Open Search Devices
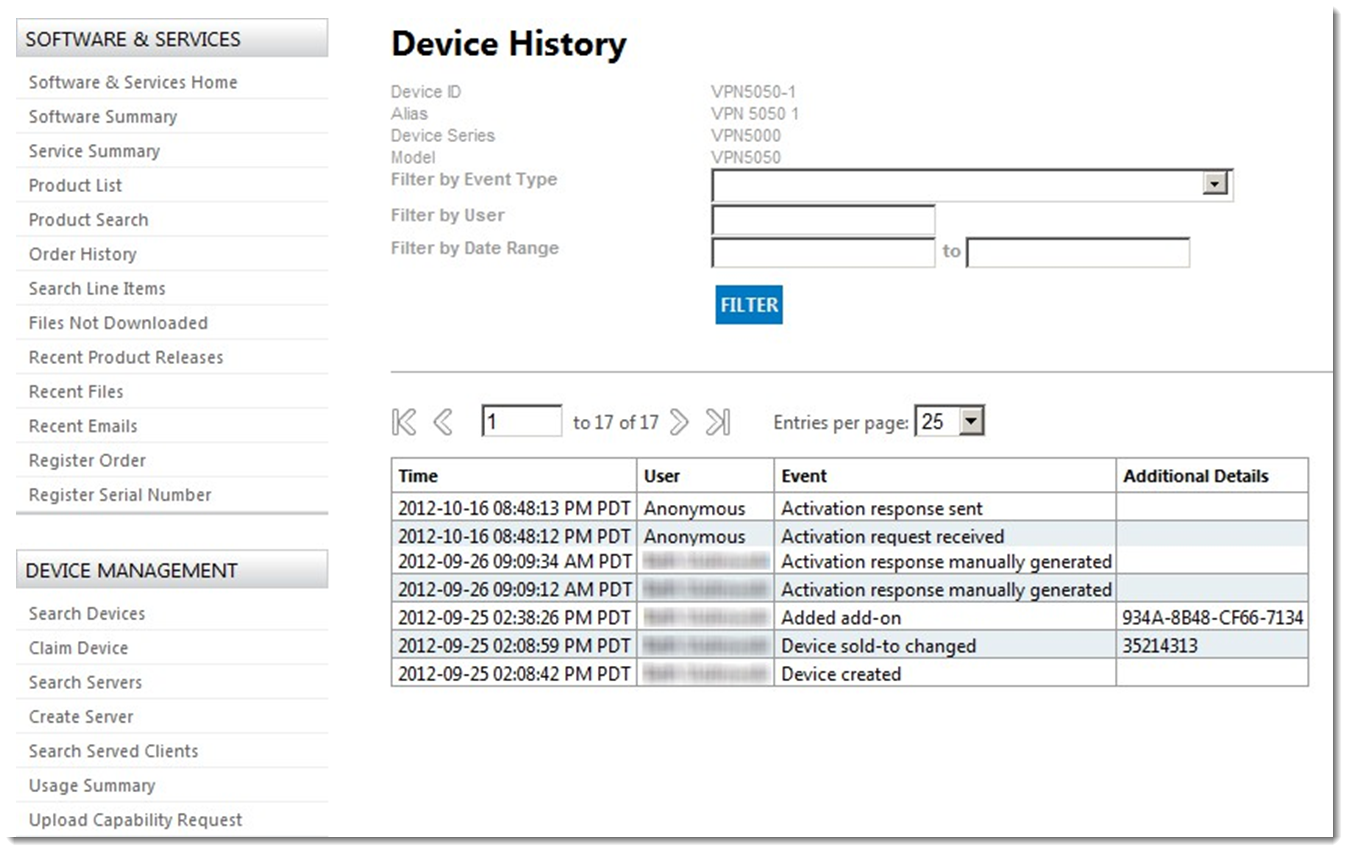The image size is (1348, 852). [x=87, y=613]
